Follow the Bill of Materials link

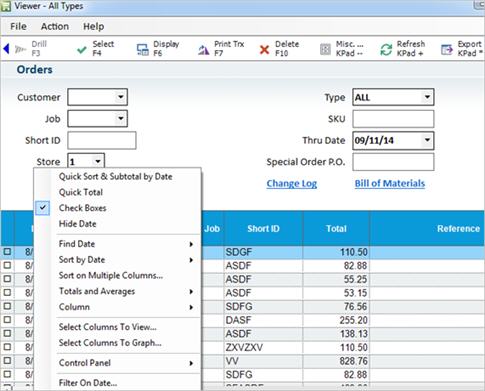click(x=390, y=184)
